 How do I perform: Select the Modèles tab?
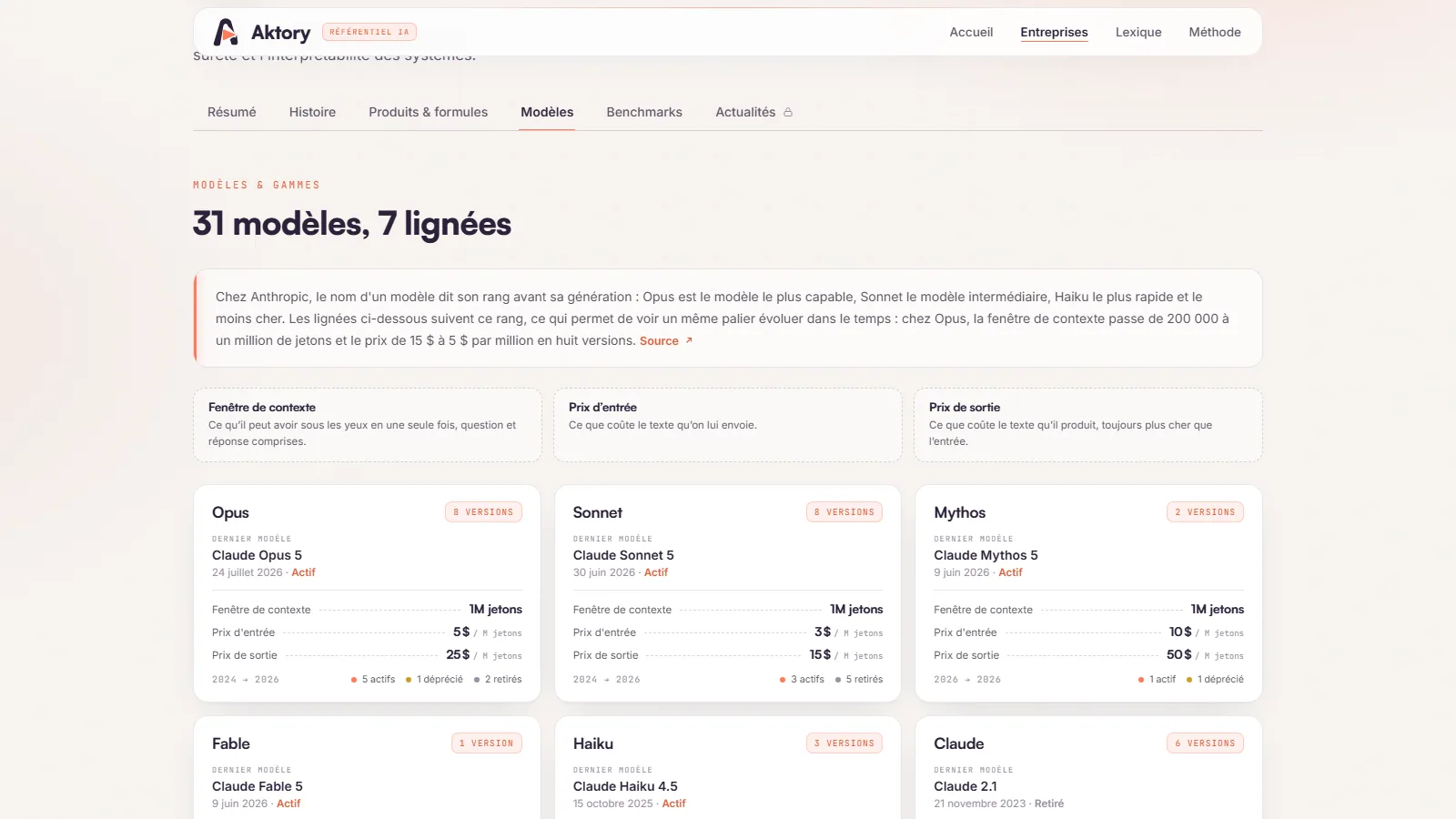pos(547,112)
